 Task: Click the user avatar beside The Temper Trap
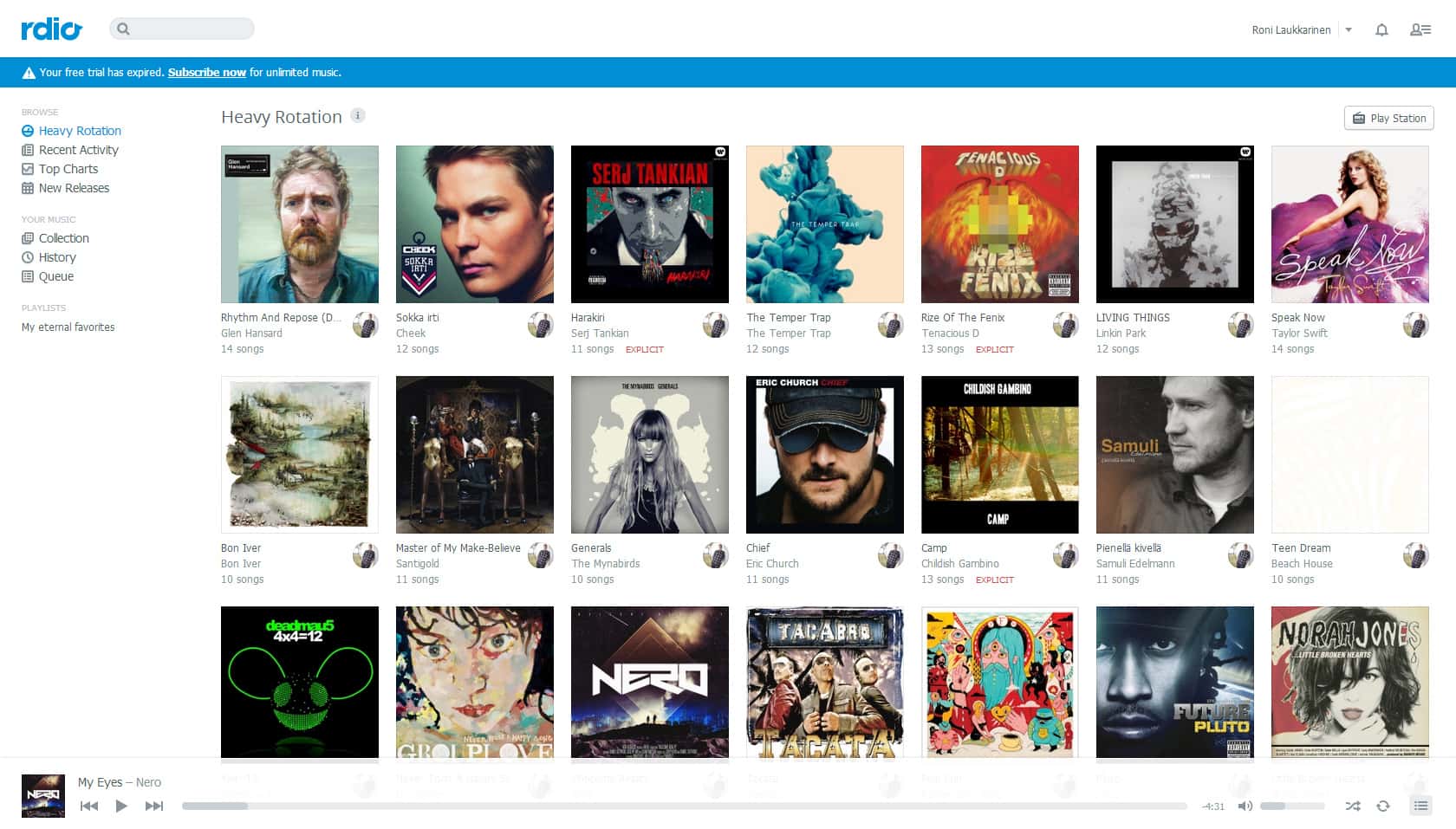pos(891,325)
